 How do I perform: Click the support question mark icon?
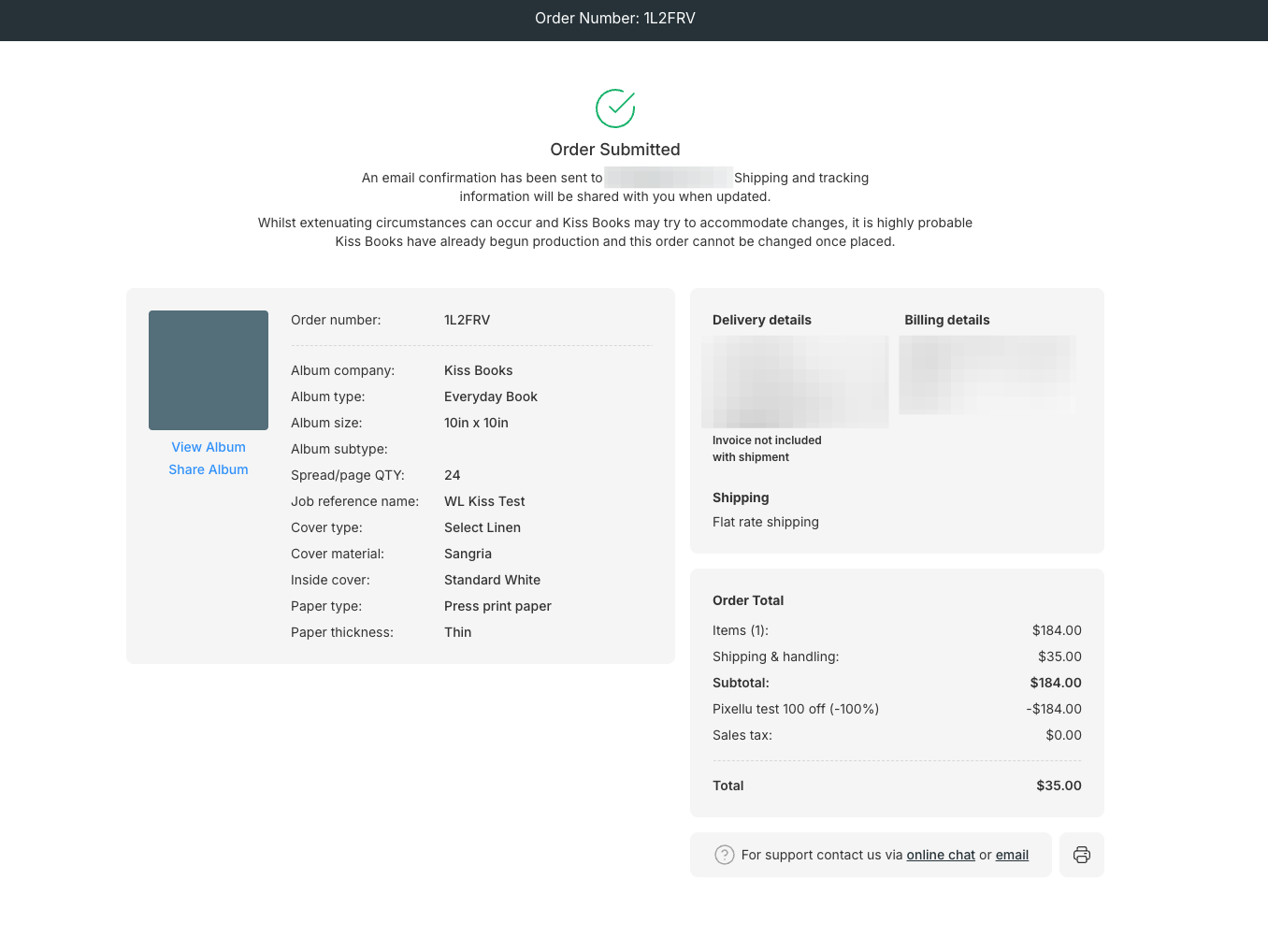click(725, 855)
